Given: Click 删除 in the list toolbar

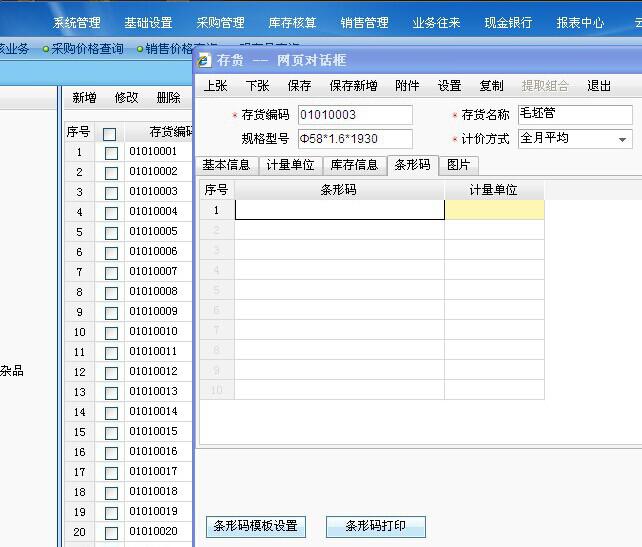Looking at the screenshot, I should [168, 98].
